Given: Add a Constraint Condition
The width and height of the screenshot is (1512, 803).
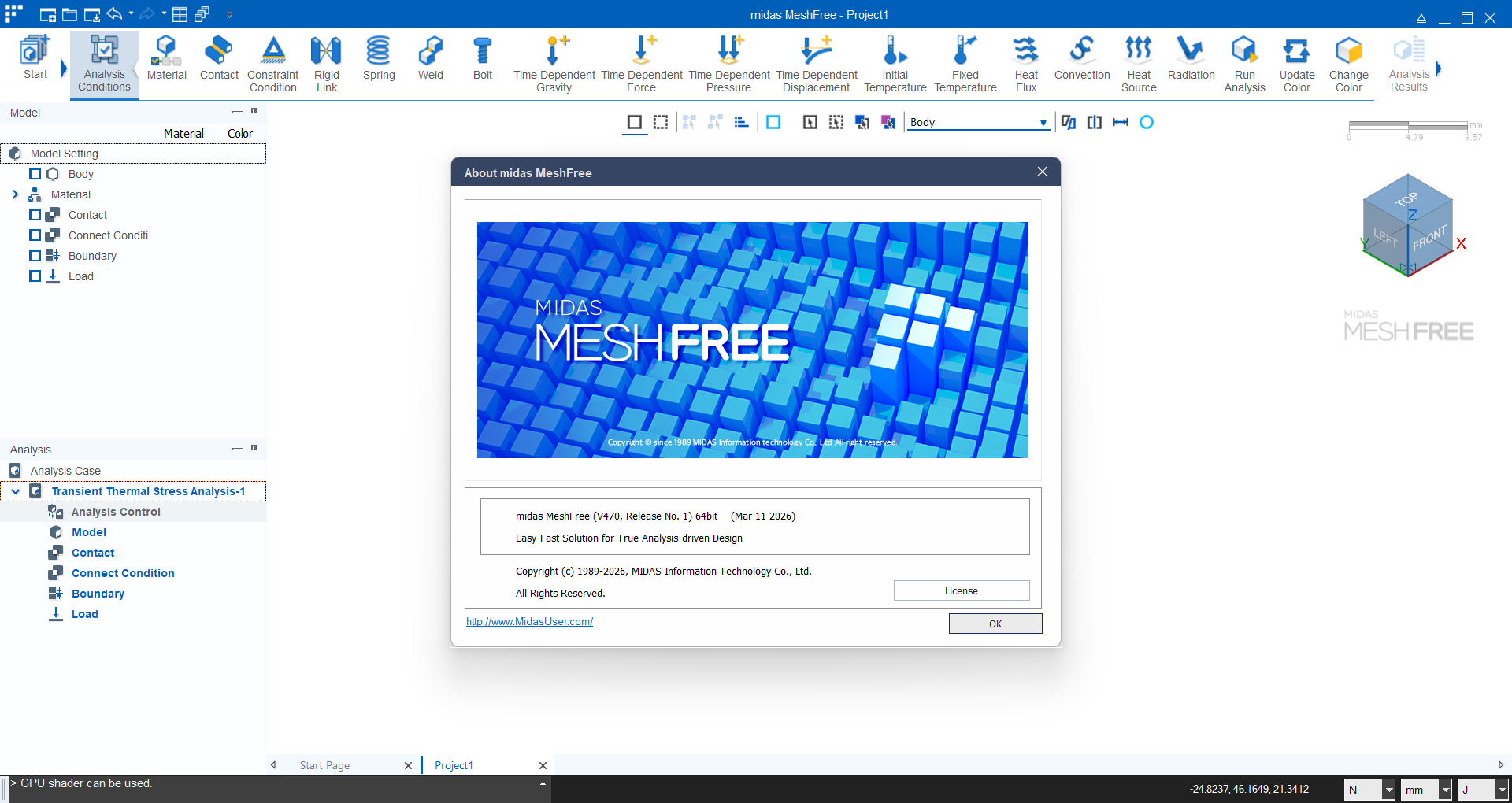Looking at the screenshot, I should [x=272, y=65].
